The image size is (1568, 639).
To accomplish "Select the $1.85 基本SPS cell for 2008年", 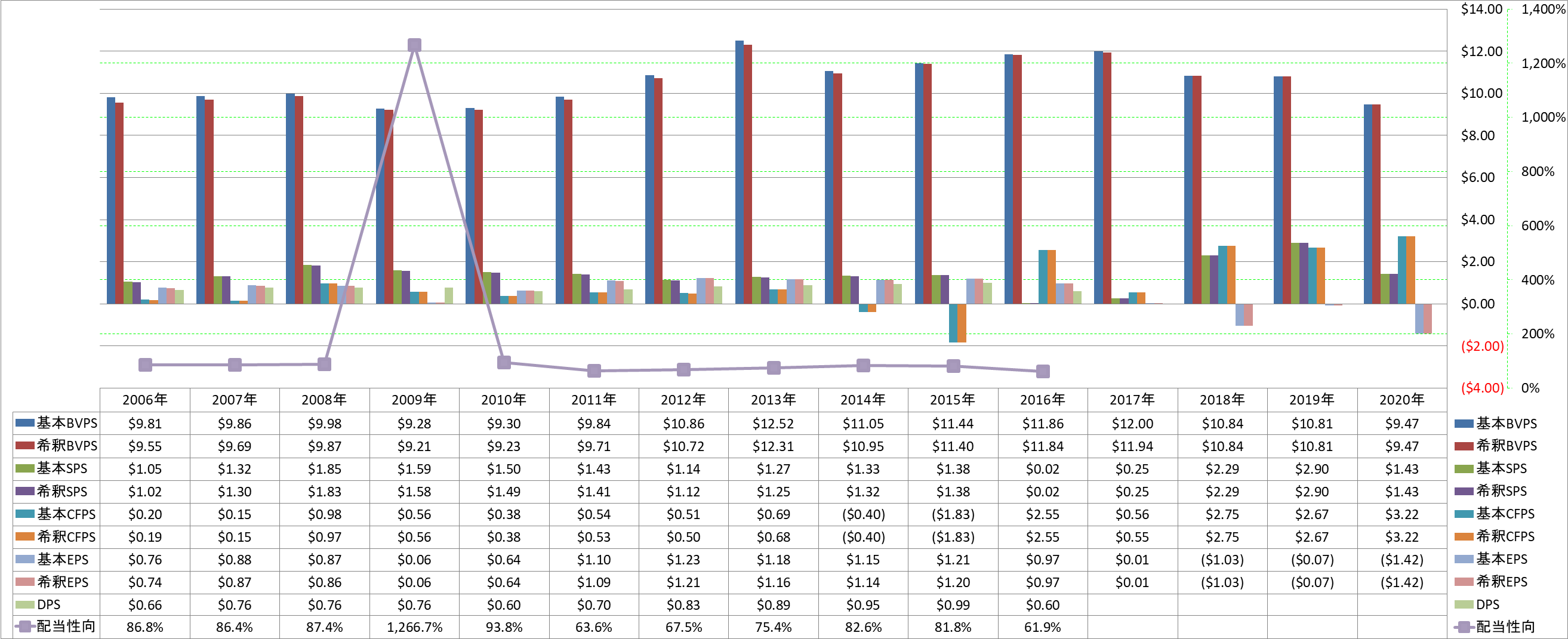I will [x=325, y=469].
